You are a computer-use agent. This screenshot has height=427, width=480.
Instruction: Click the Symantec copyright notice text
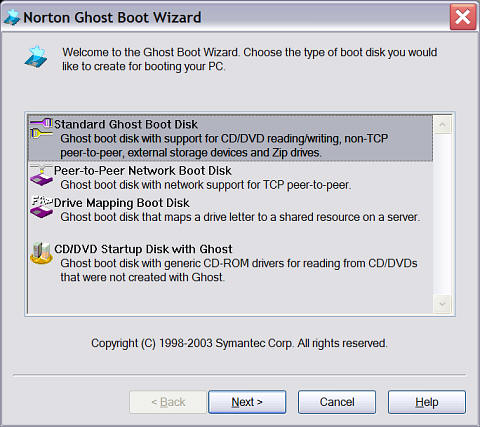pyautogui.click(x=239, y=343)
